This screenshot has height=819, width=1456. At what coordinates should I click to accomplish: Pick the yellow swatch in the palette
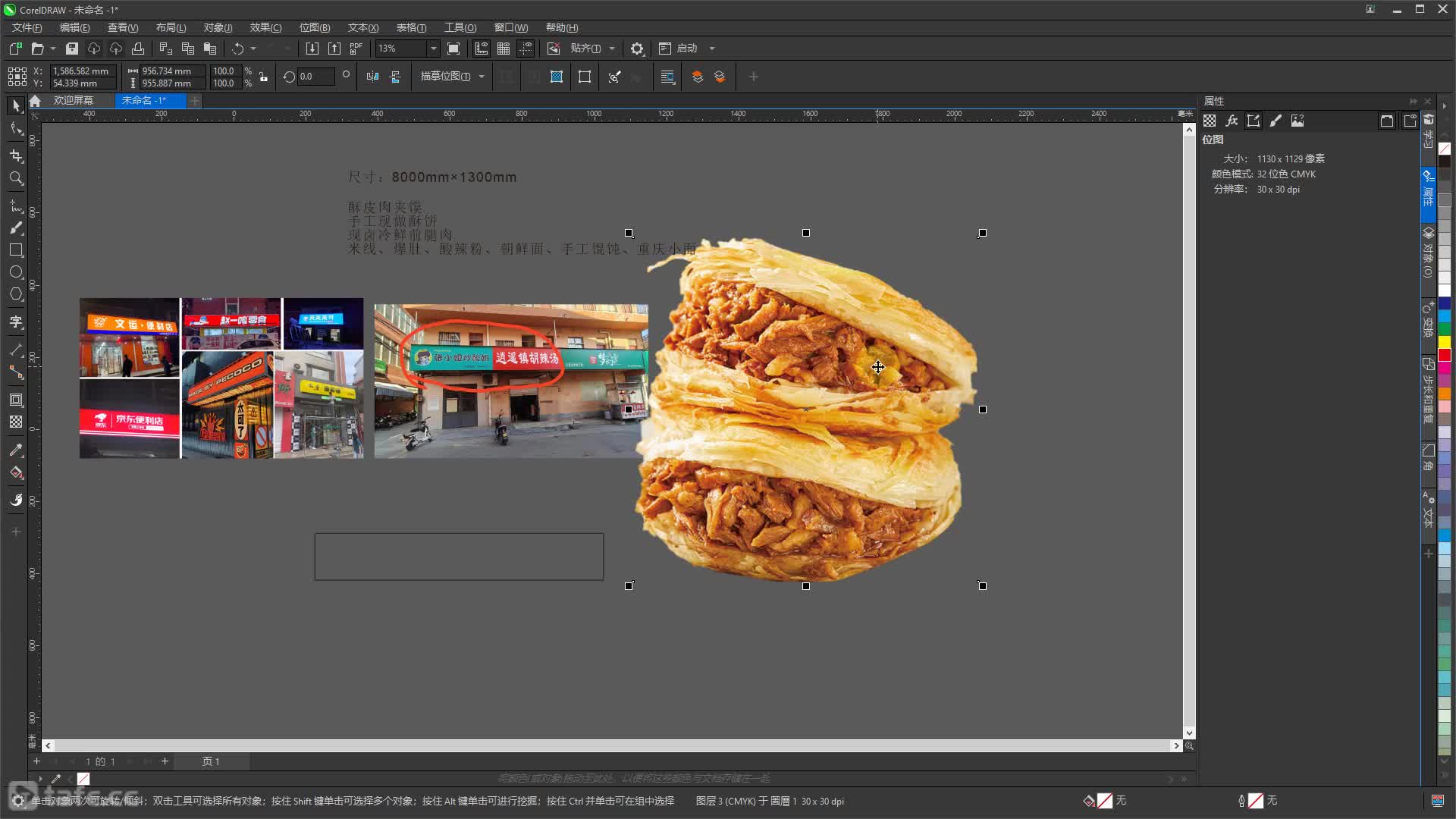1445,342
